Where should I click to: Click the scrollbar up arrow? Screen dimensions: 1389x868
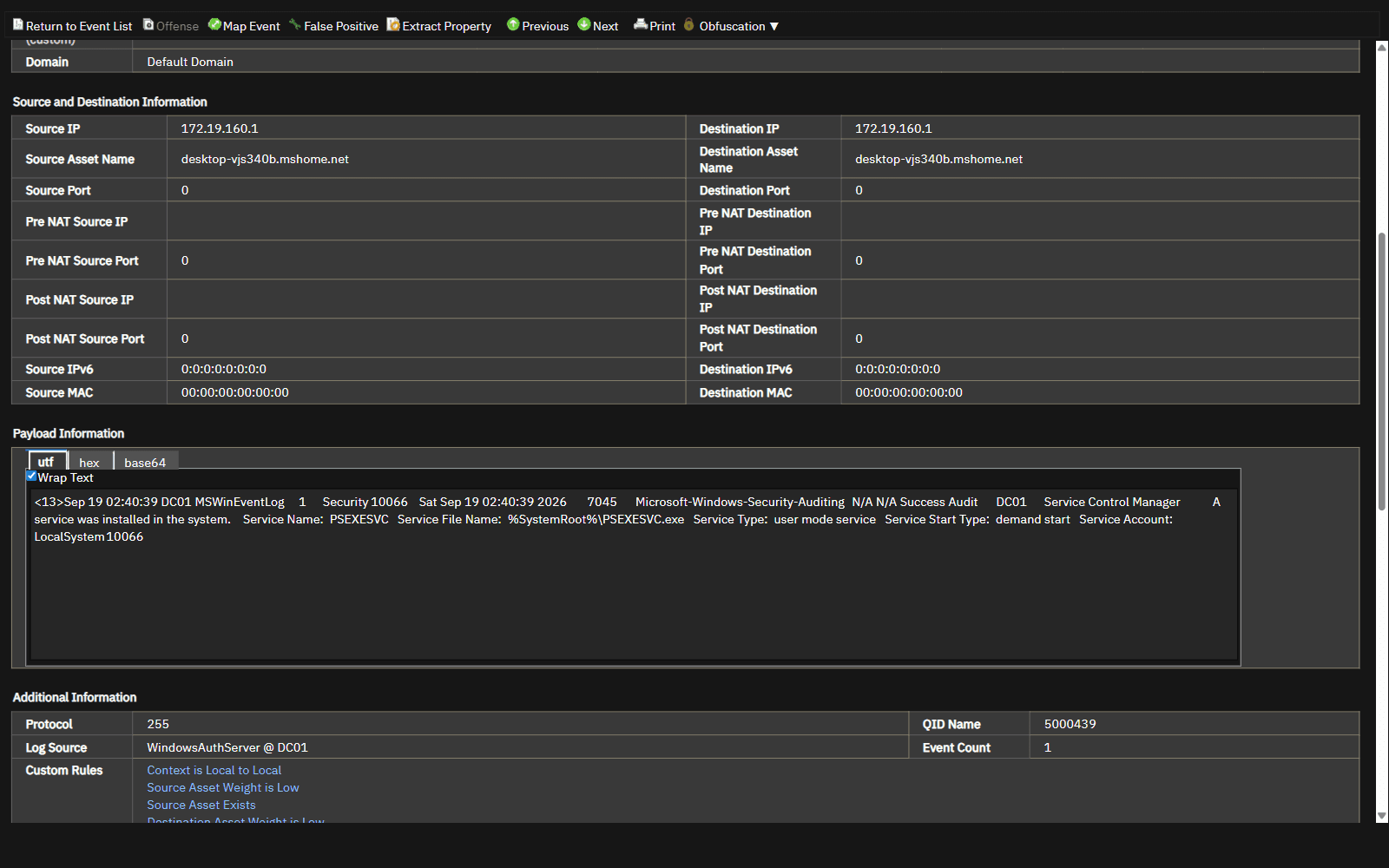coord(1382,47)
